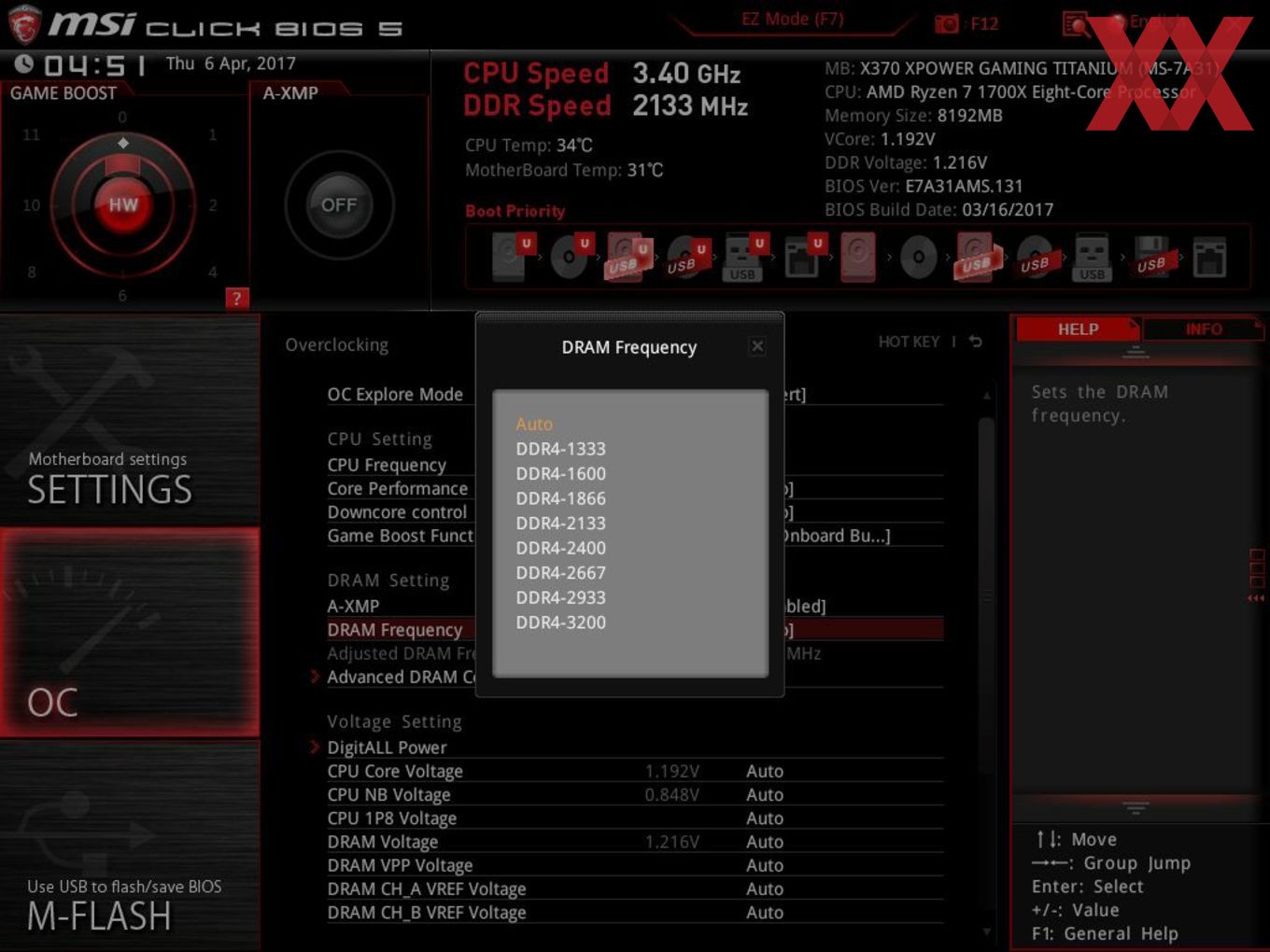This screenshot has height=952, width=1270.
Task: Switch to the HELP tab
Action: (x=1078, y=329)
